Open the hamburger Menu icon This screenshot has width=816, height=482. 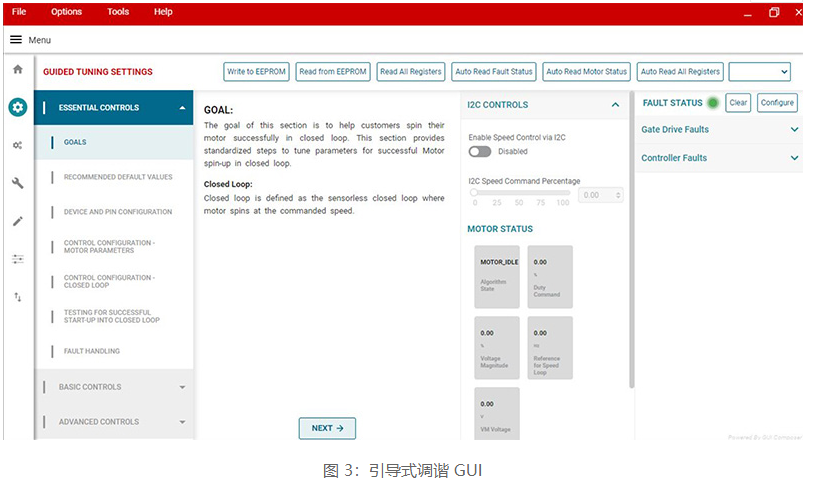(x=16, y=40)
